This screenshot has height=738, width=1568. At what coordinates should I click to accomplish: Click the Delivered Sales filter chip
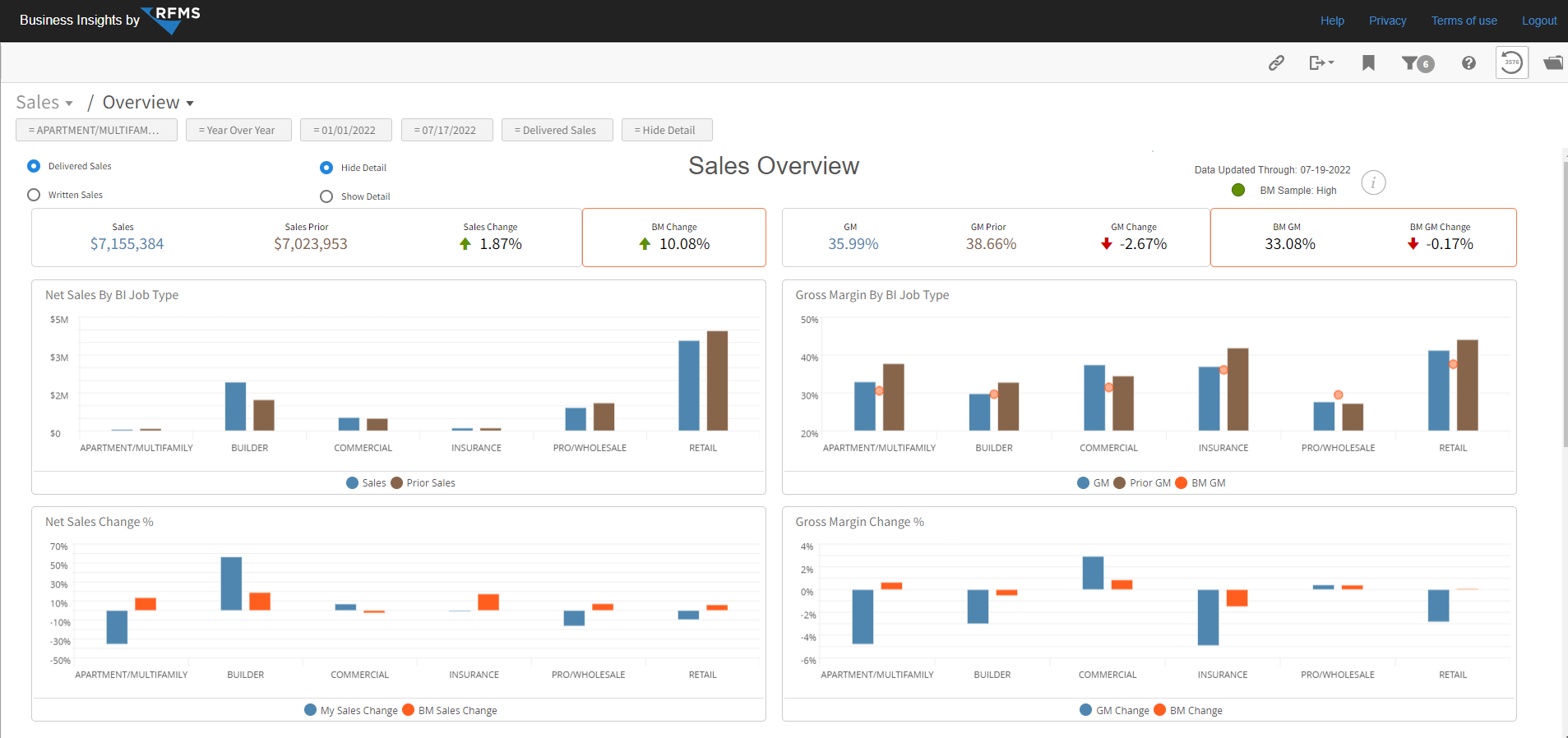(557, 130)
